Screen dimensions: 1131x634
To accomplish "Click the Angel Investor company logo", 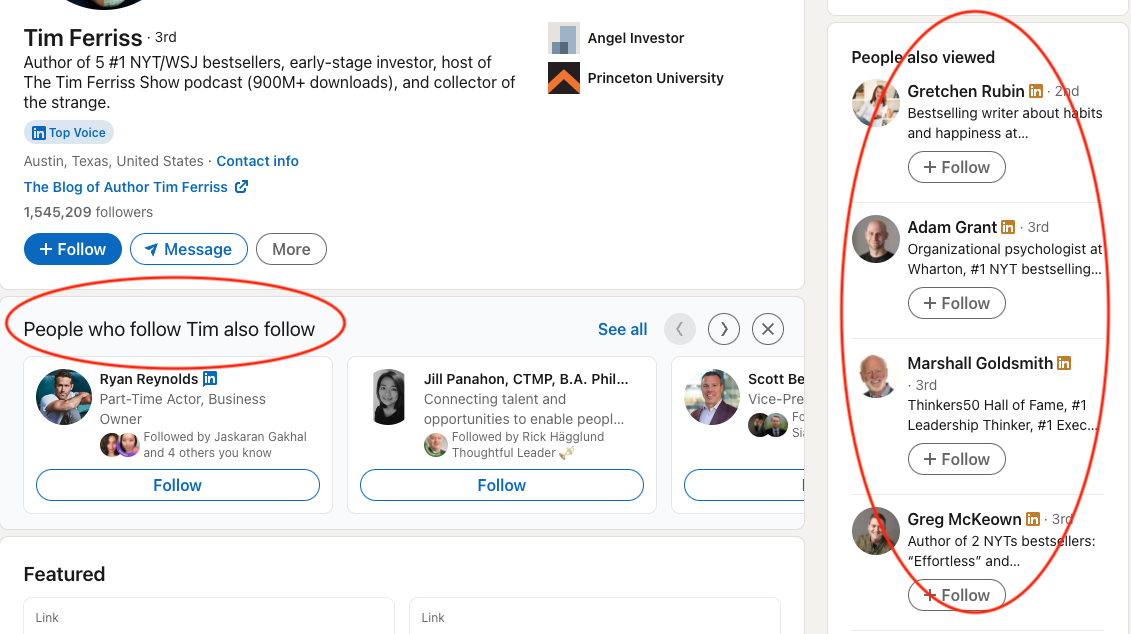I will click(x=564, y=38).
